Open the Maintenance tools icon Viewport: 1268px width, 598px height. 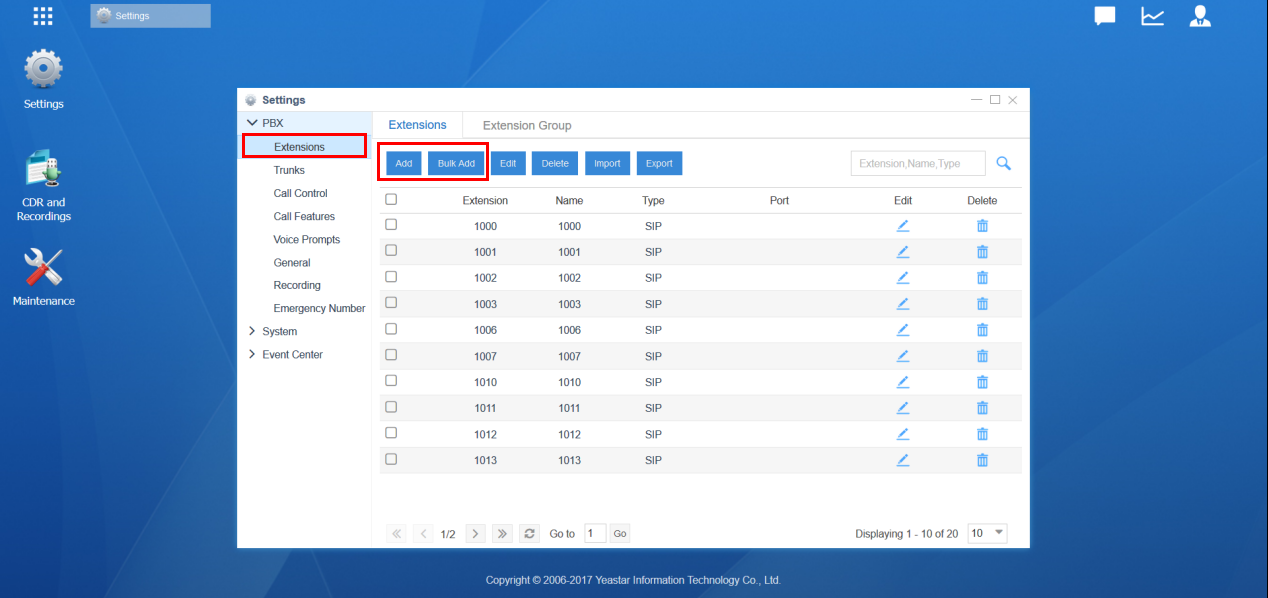(43, 267)
